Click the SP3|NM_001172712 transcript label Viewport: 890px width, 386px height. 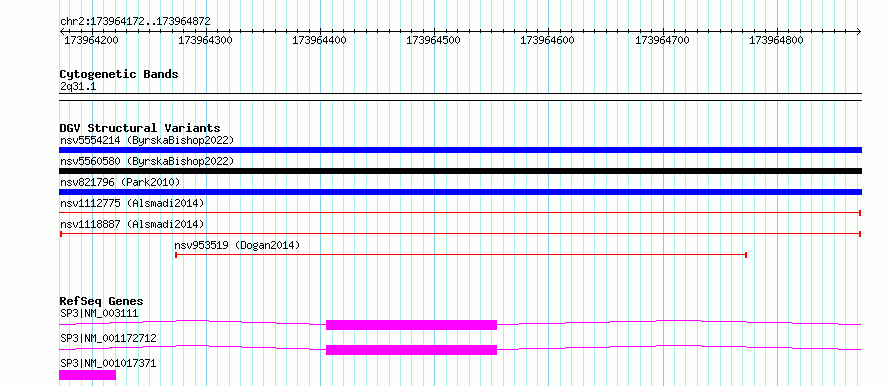click(108, 338)
